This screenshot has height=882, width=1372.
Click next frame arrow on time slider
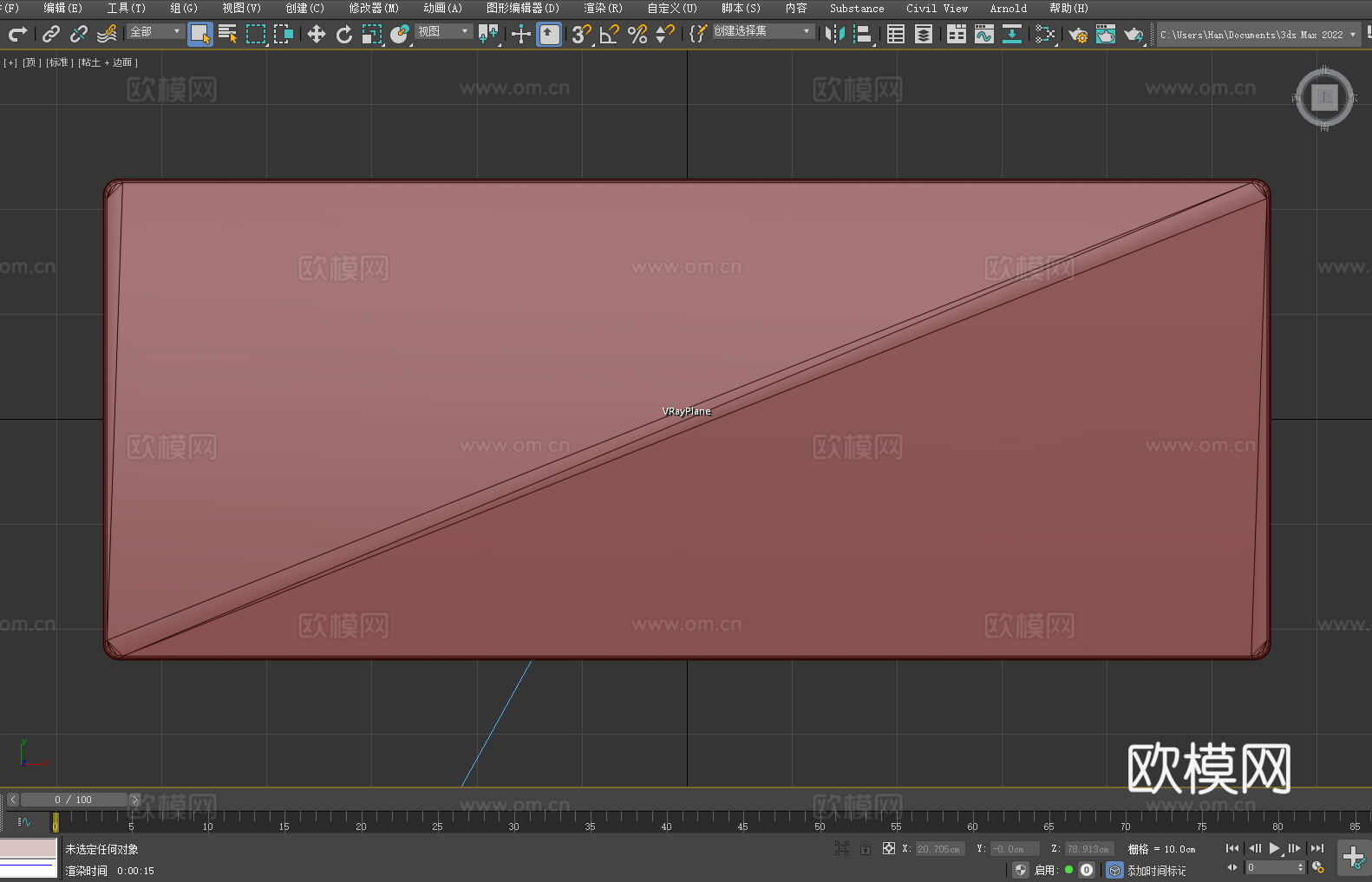[x=134, y=800]
